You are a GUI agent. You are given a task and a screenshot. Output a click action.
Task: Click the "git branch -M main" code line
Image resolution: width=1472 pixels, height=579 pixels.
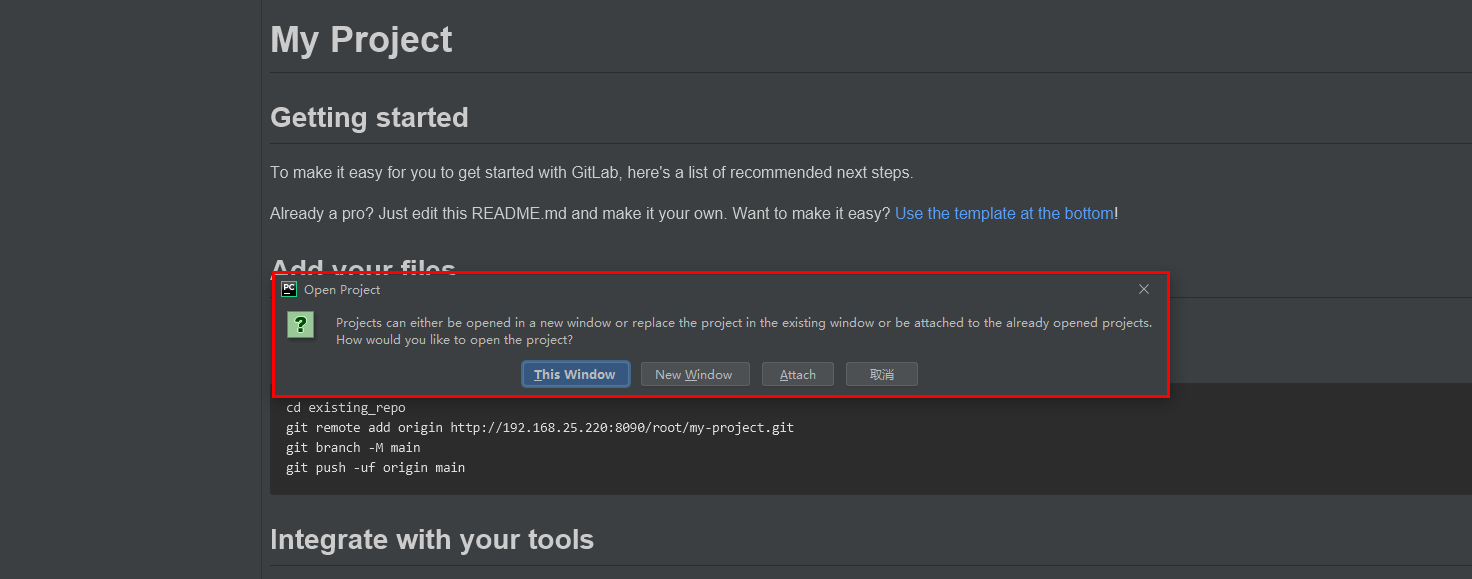click(x=353, y=448)
